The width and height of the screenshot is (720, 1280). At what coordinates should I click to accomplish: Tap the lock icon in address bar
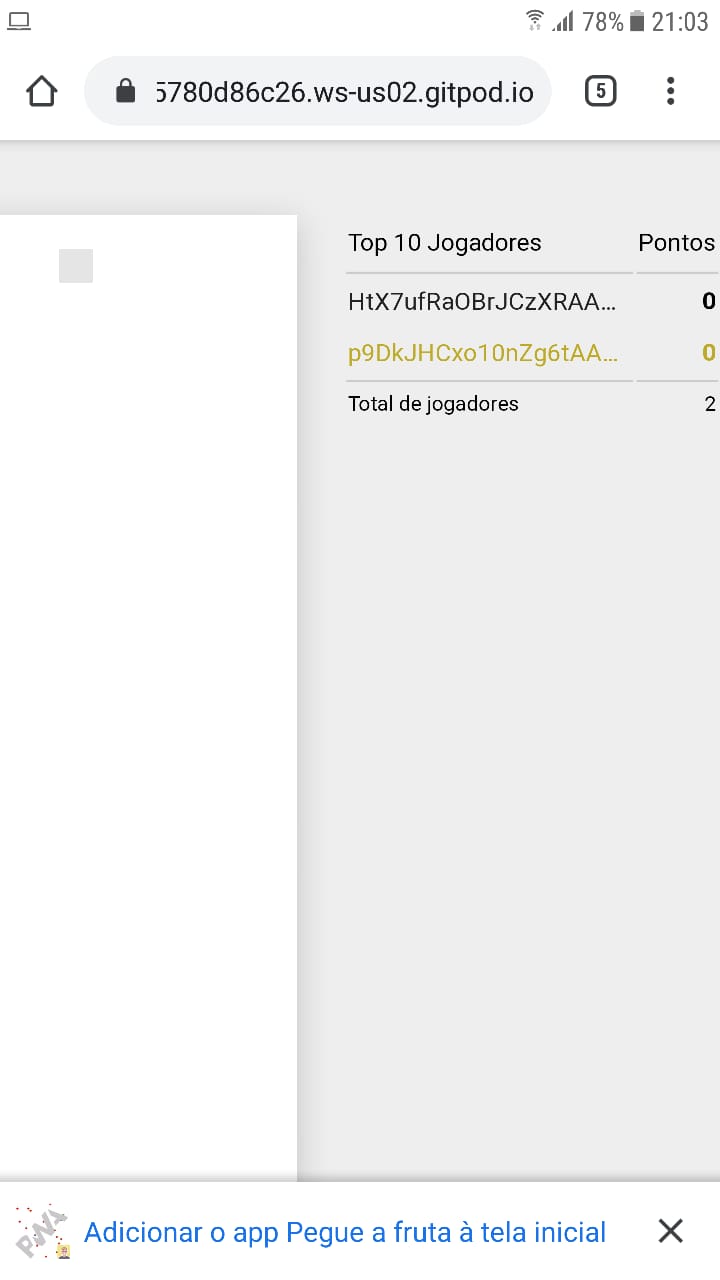click(126, 92)
